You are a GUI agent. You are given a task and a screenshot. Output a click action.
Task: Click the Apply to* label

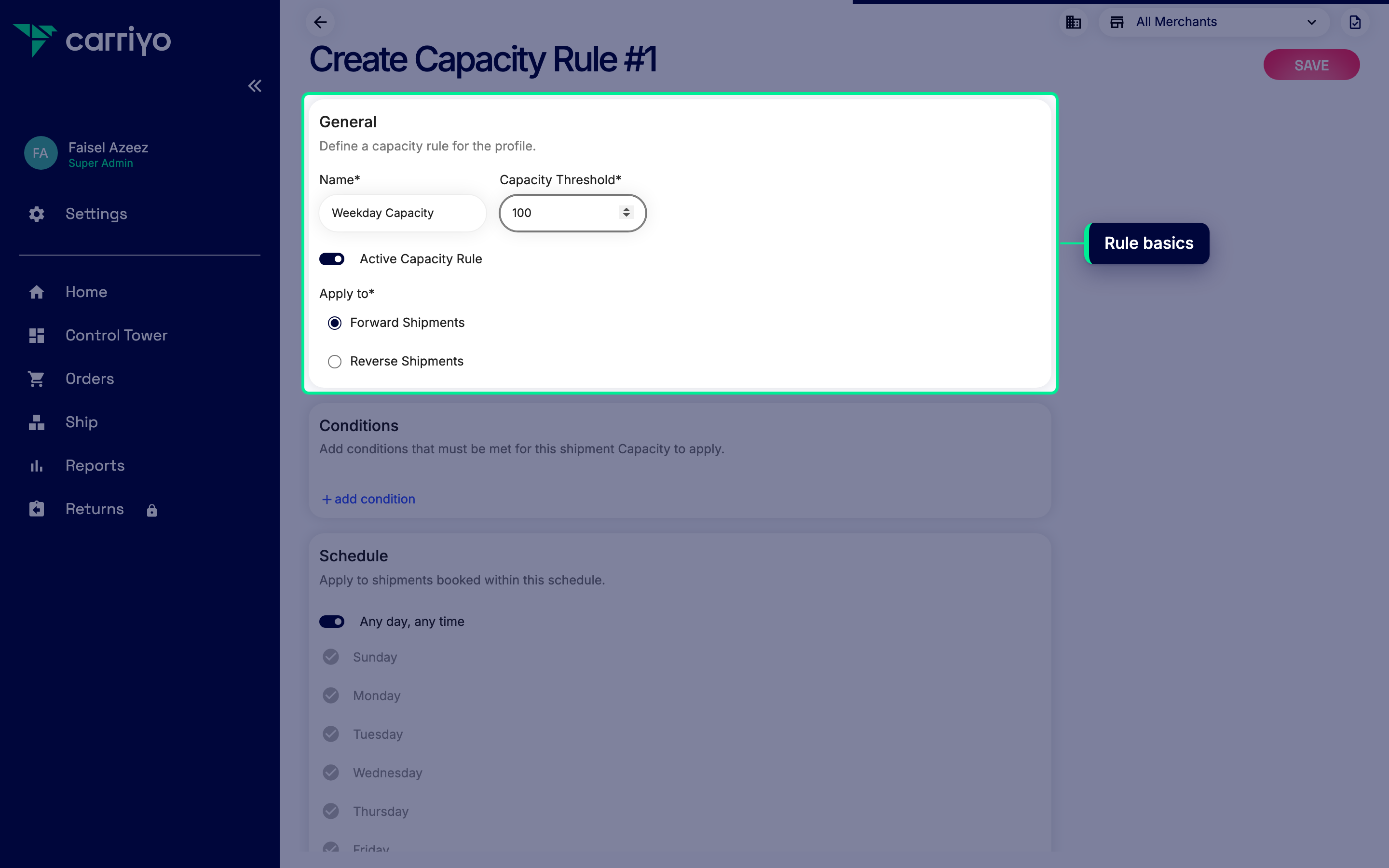pos(347,293)
